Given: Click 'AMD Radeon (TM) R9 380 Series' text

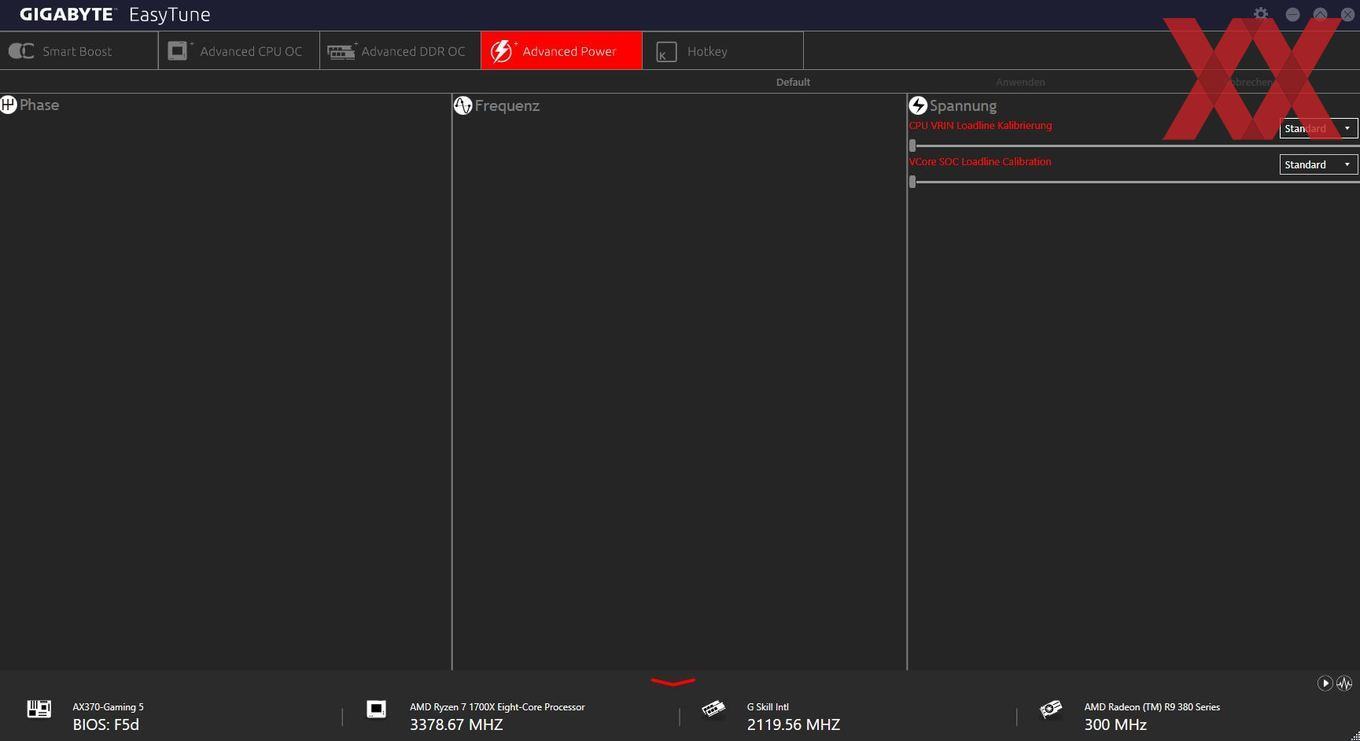Looking at the screenshot, I should pos(1152,707).
